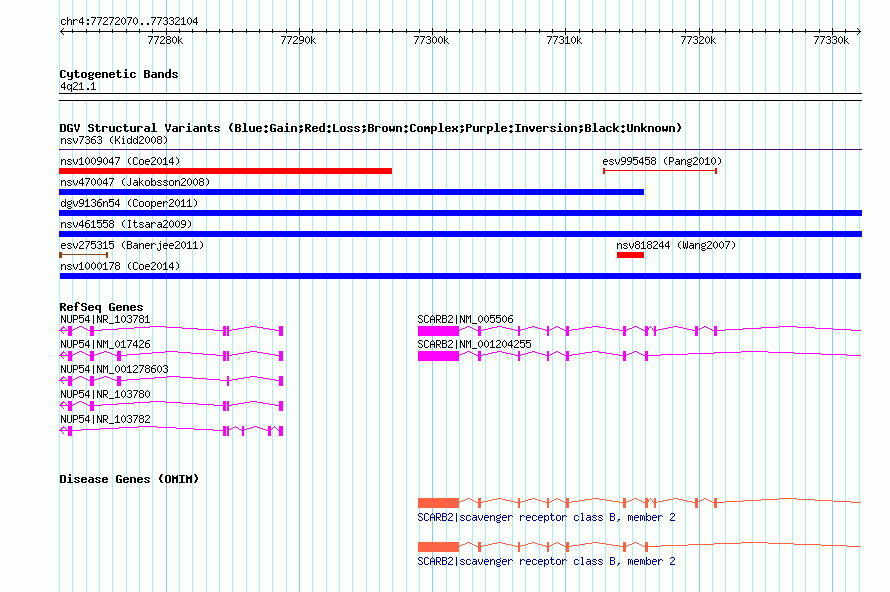890x592 pixels.
Task: Click the NUP54|NR_103781 transcript label
Action: click(x=105, y=320)
